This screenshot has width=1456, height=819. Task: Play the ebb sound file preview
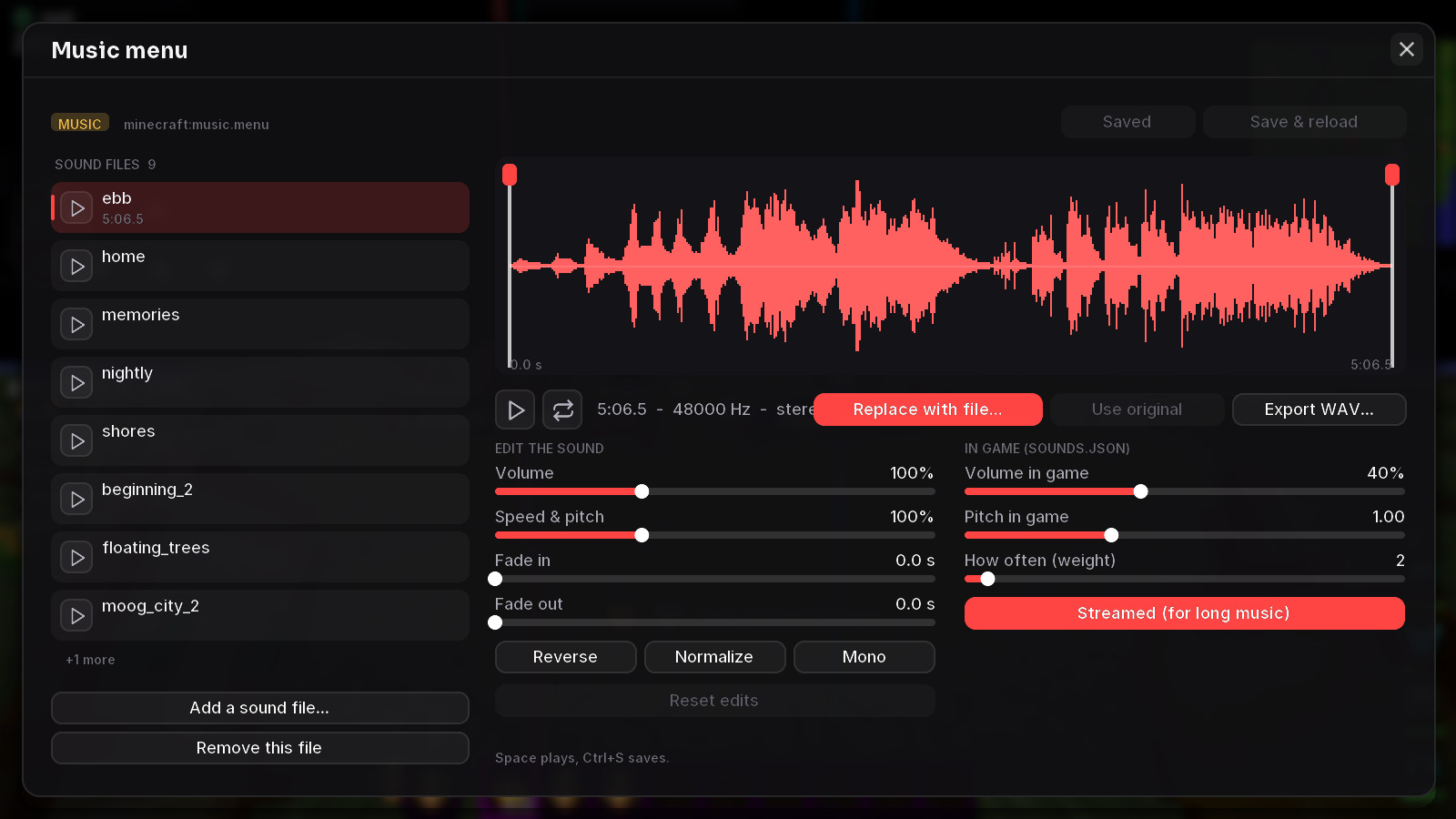click(x=76, y=208)
